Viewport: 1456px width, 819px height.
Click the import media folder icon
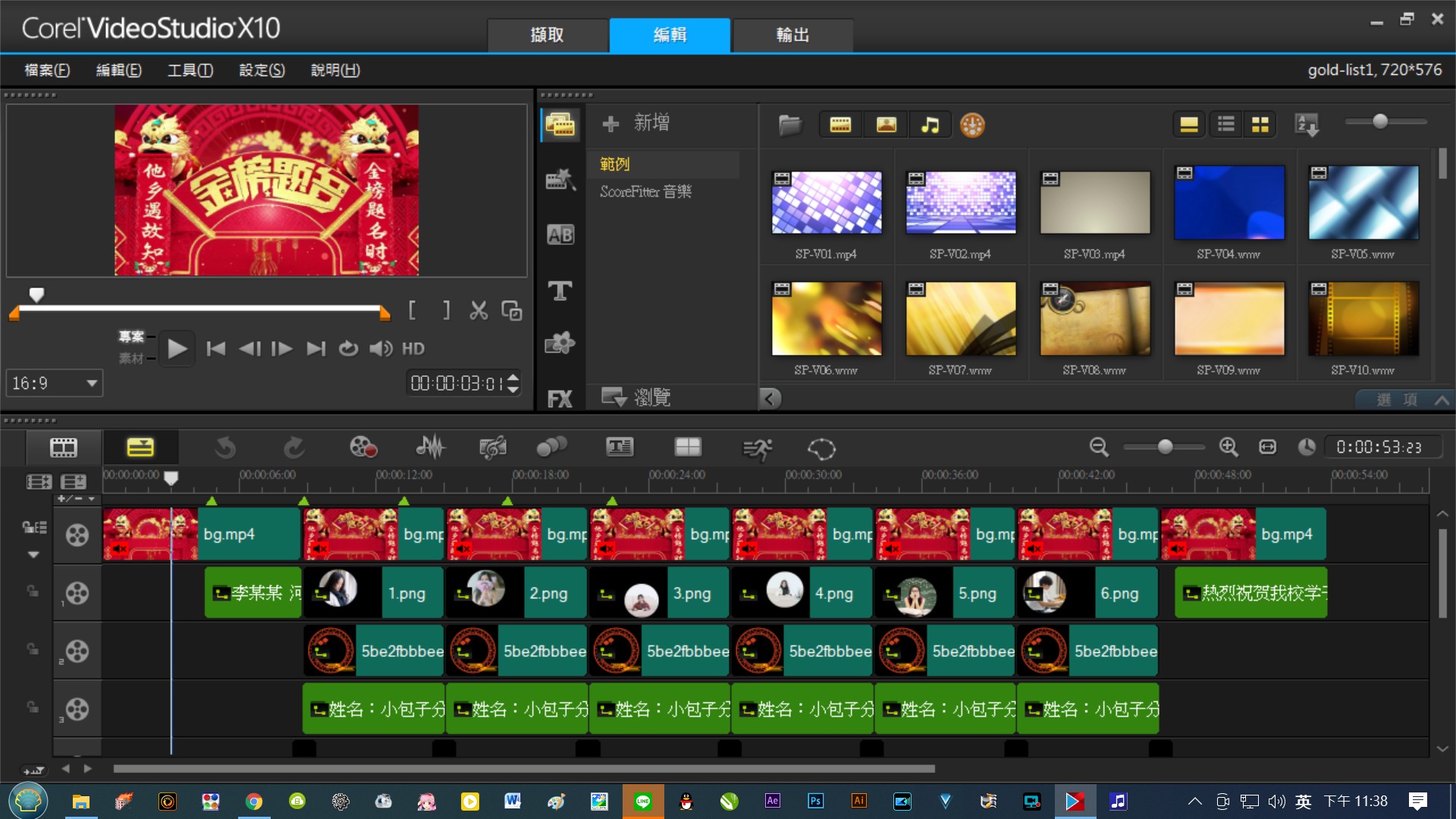(789, 125)
